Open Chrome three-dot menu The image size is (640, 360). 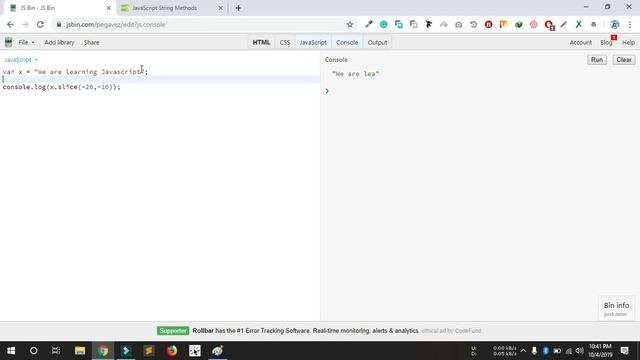(630, 24)
